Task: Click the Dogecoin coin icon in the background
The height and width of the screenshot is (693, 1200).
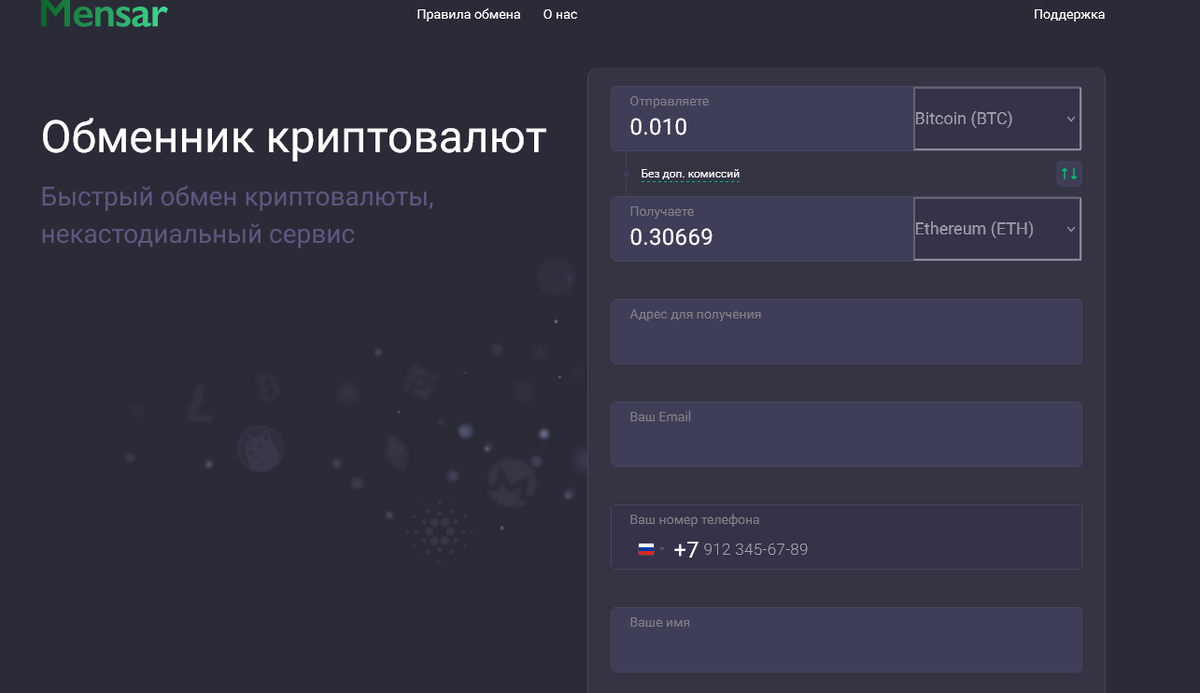Action: point(260,447)
